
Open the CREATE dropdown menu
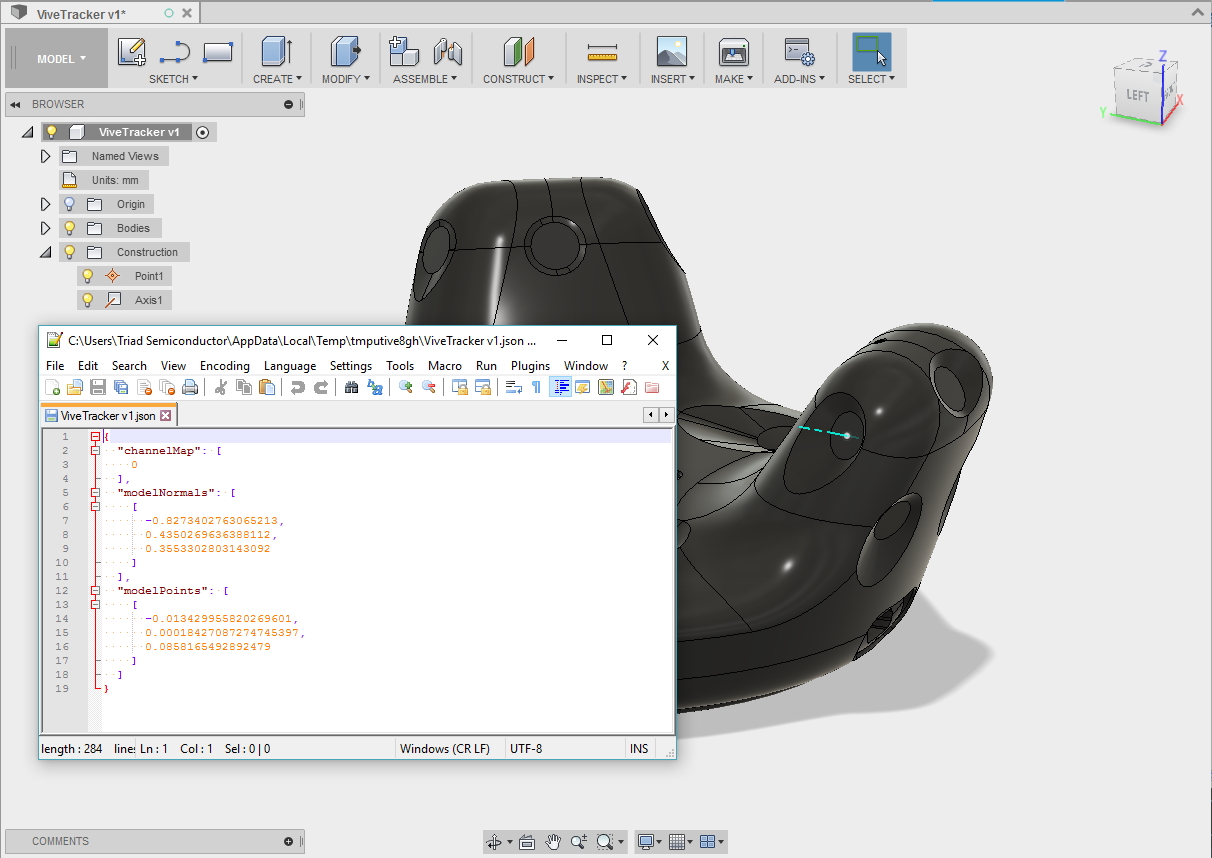coord(277,79)
